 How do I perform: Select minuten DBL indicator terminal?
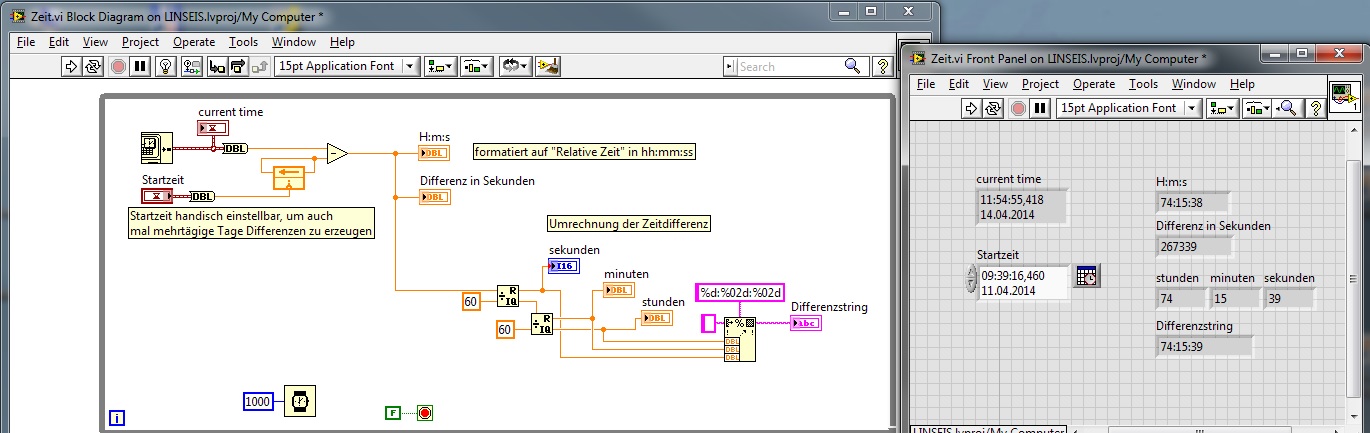619,290
